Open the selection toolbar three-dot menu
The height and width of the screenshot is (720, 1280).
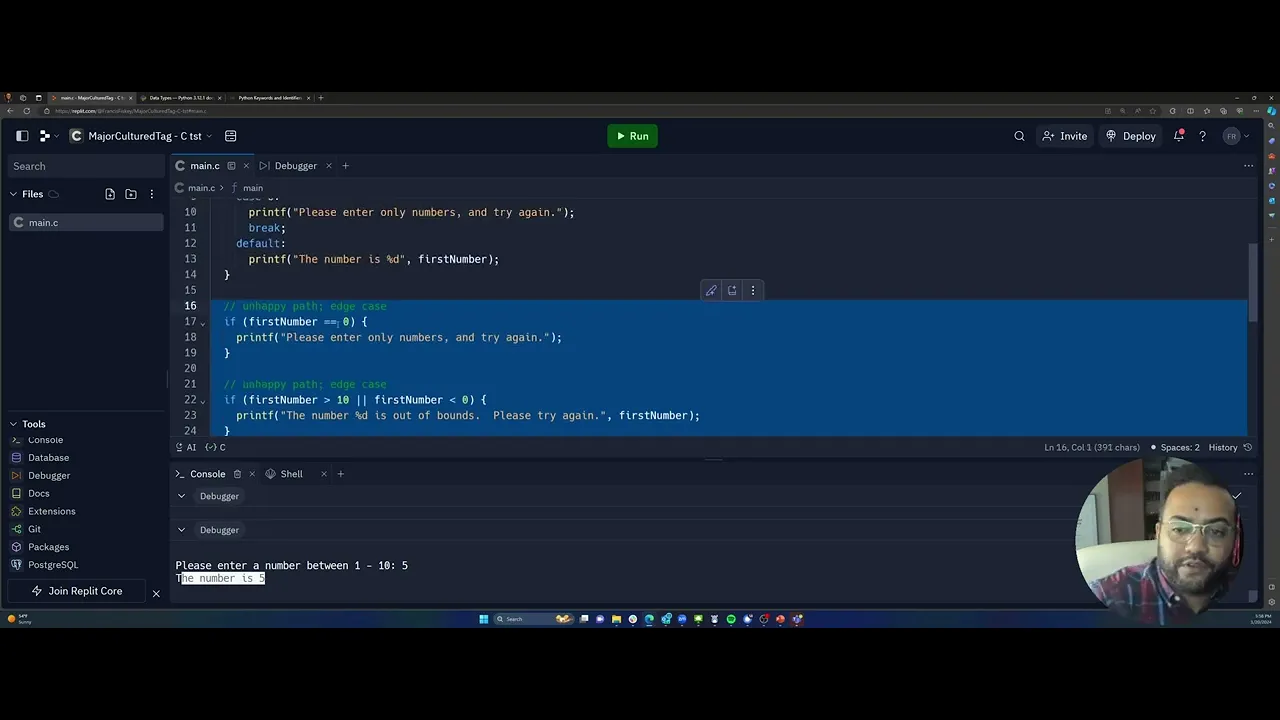click(753, 291)
